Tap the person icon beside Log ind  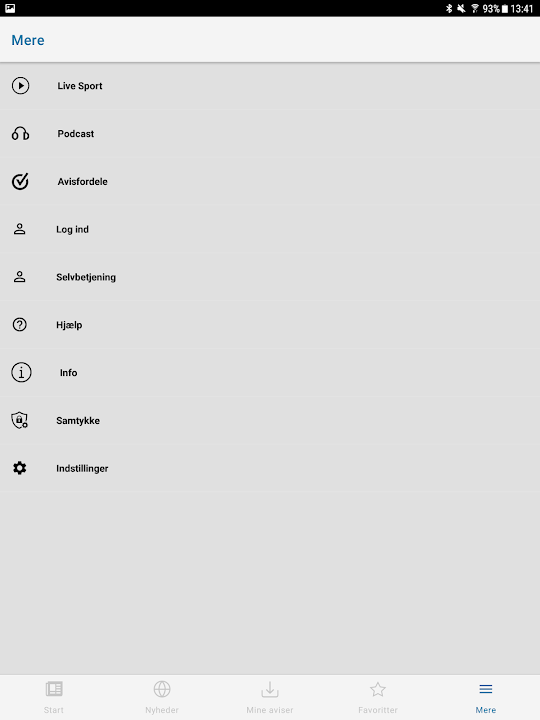pyautogui.click(x=19, y=229)
